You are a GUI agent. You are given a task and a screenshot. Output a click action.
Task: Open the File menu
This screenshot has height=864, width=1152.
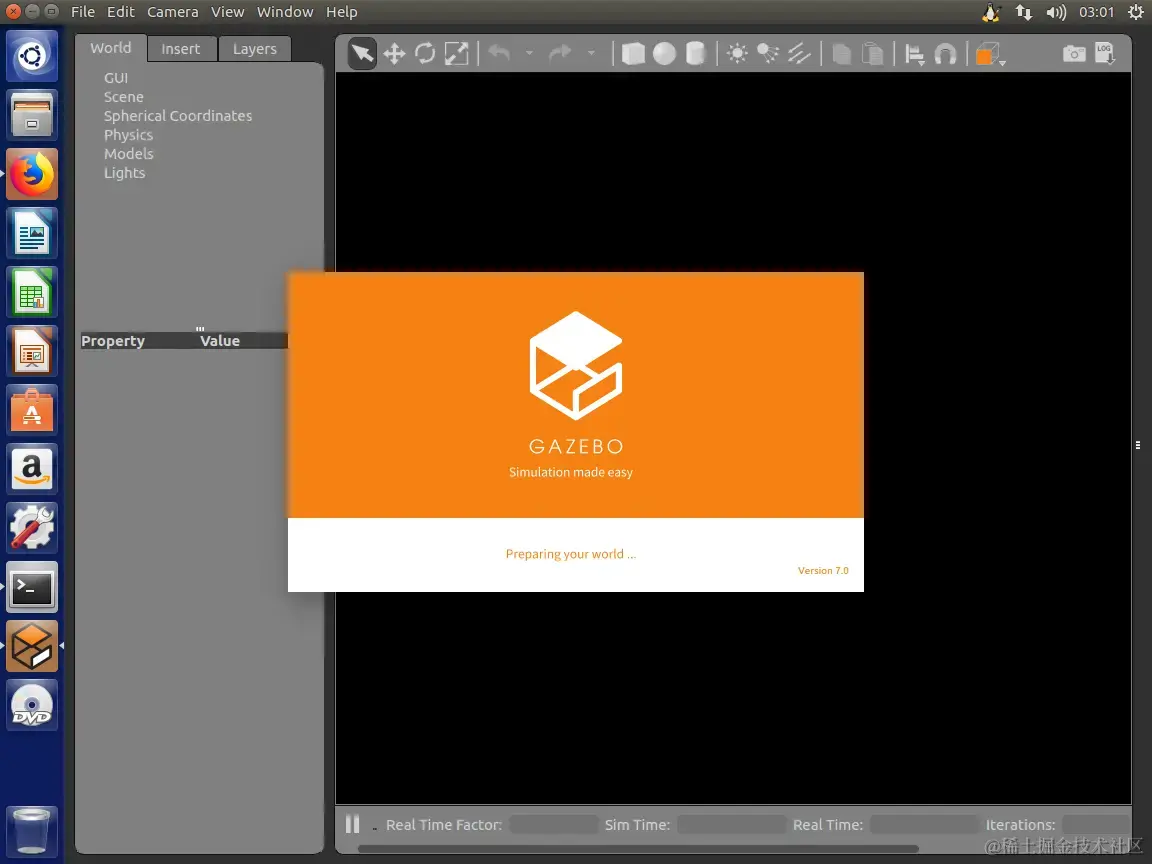(x=82, y=12)
